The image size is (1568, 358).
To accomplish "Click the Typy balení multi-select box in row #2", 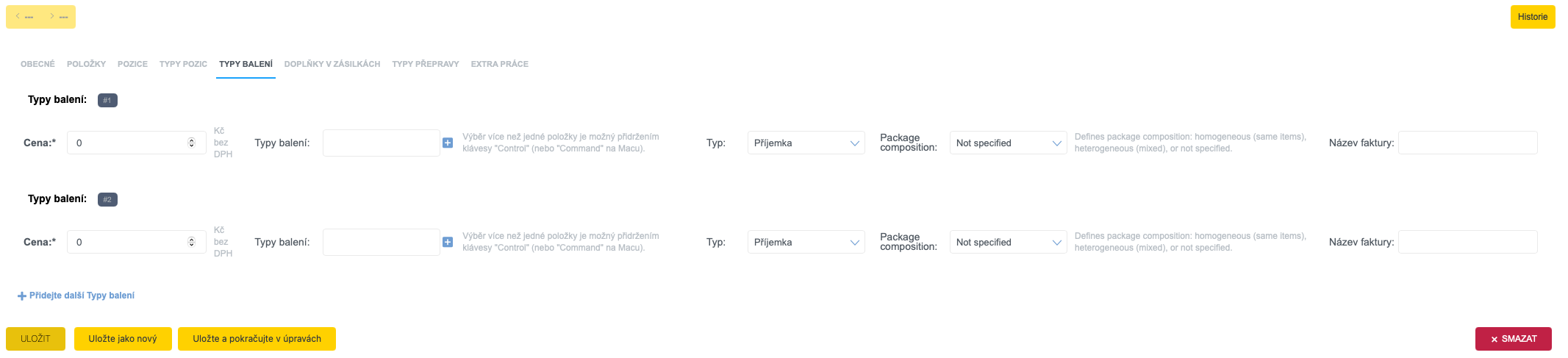I will coord(381,242).
